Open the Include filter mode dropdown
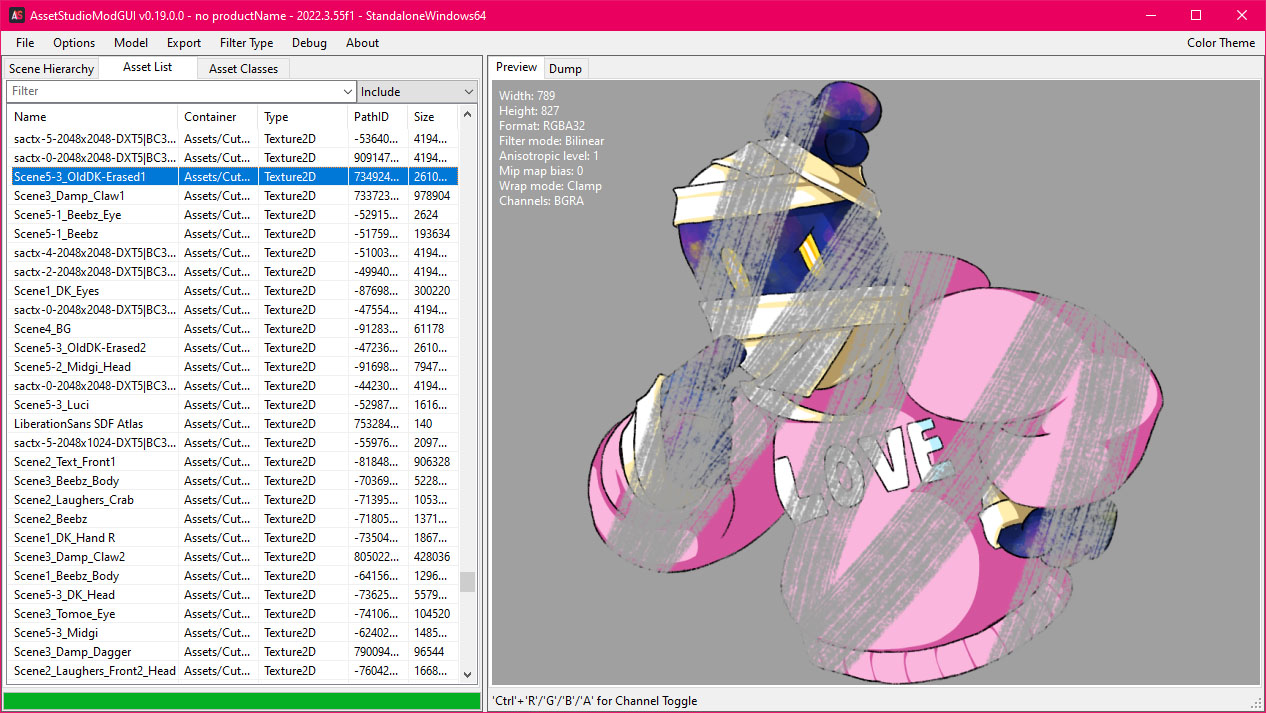This screenshot has height=713, width=1266. pyautogui.click(x=418, y=91)
